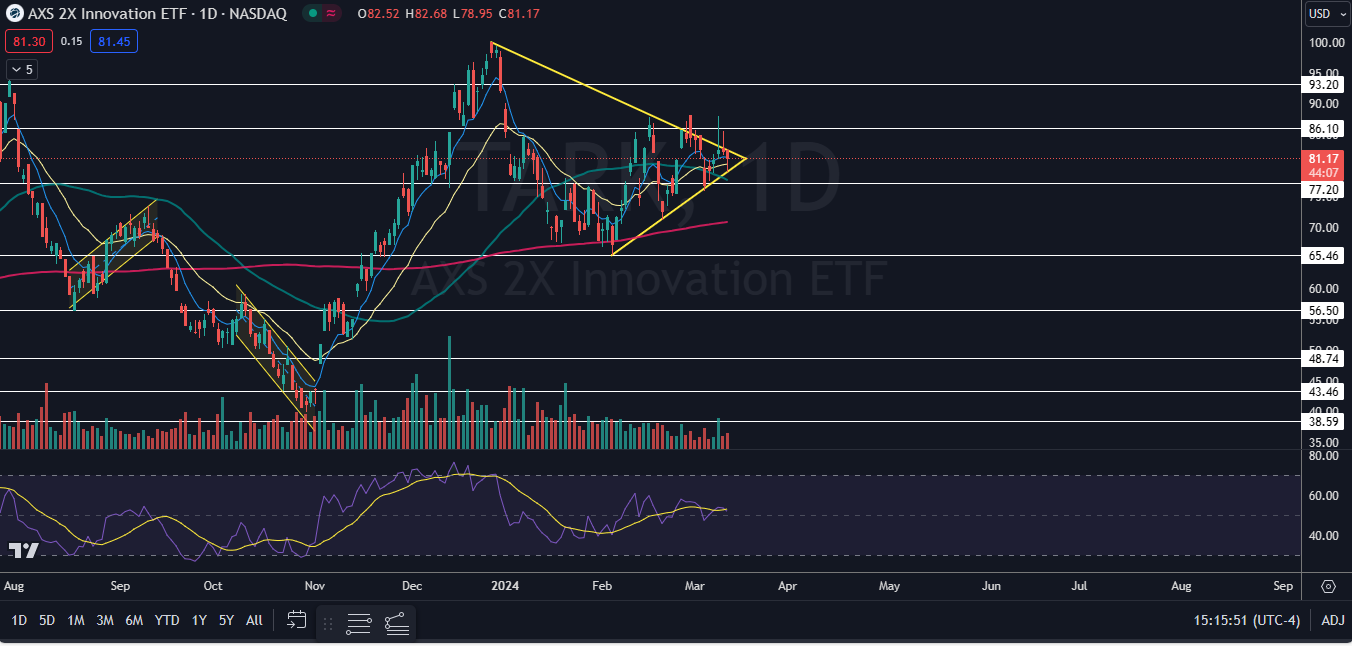
Task: Switch to the 3M time range
Action: click(104, 621)
